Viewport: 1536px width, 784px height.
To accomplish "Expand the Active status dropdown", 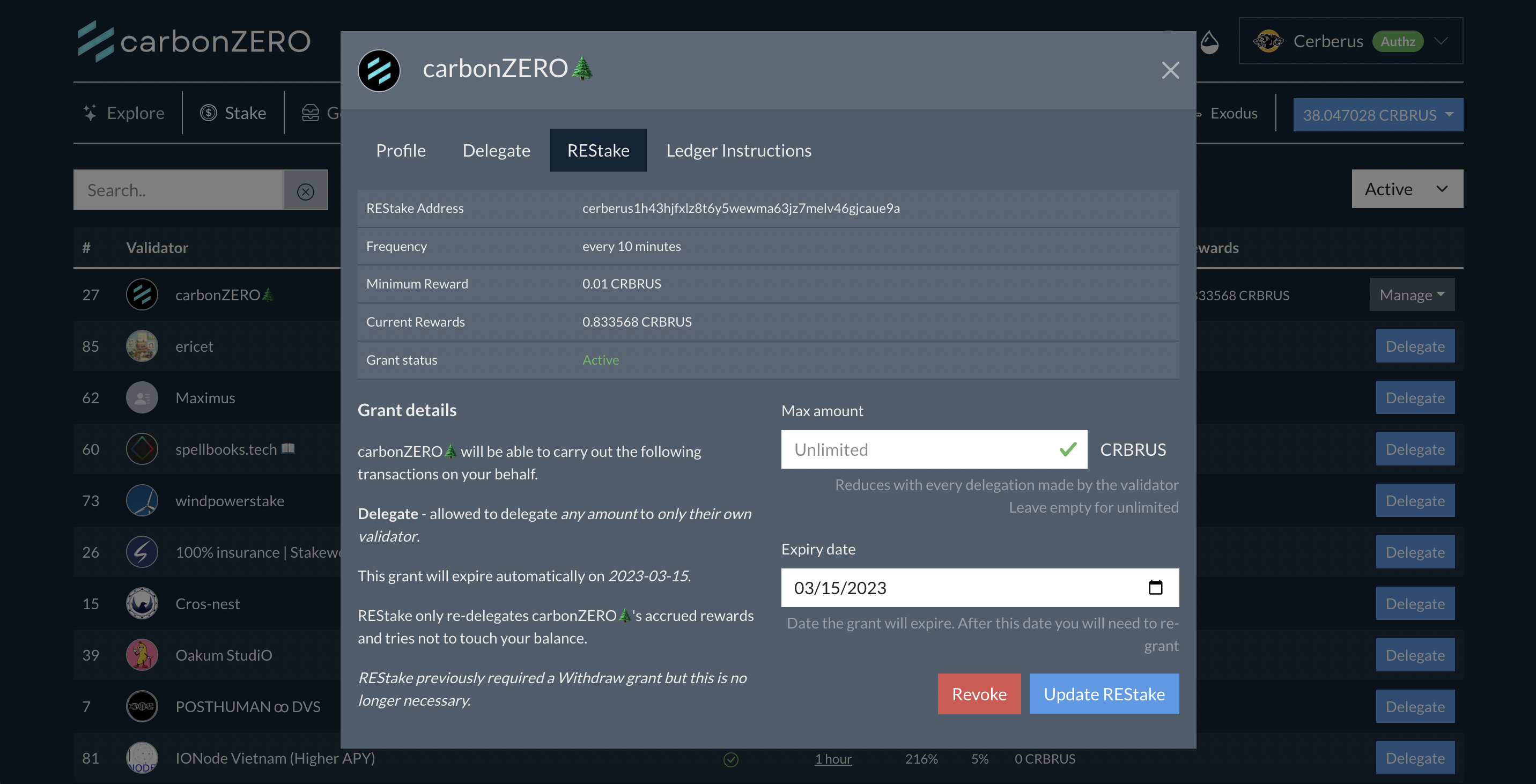I will 1407,189.
